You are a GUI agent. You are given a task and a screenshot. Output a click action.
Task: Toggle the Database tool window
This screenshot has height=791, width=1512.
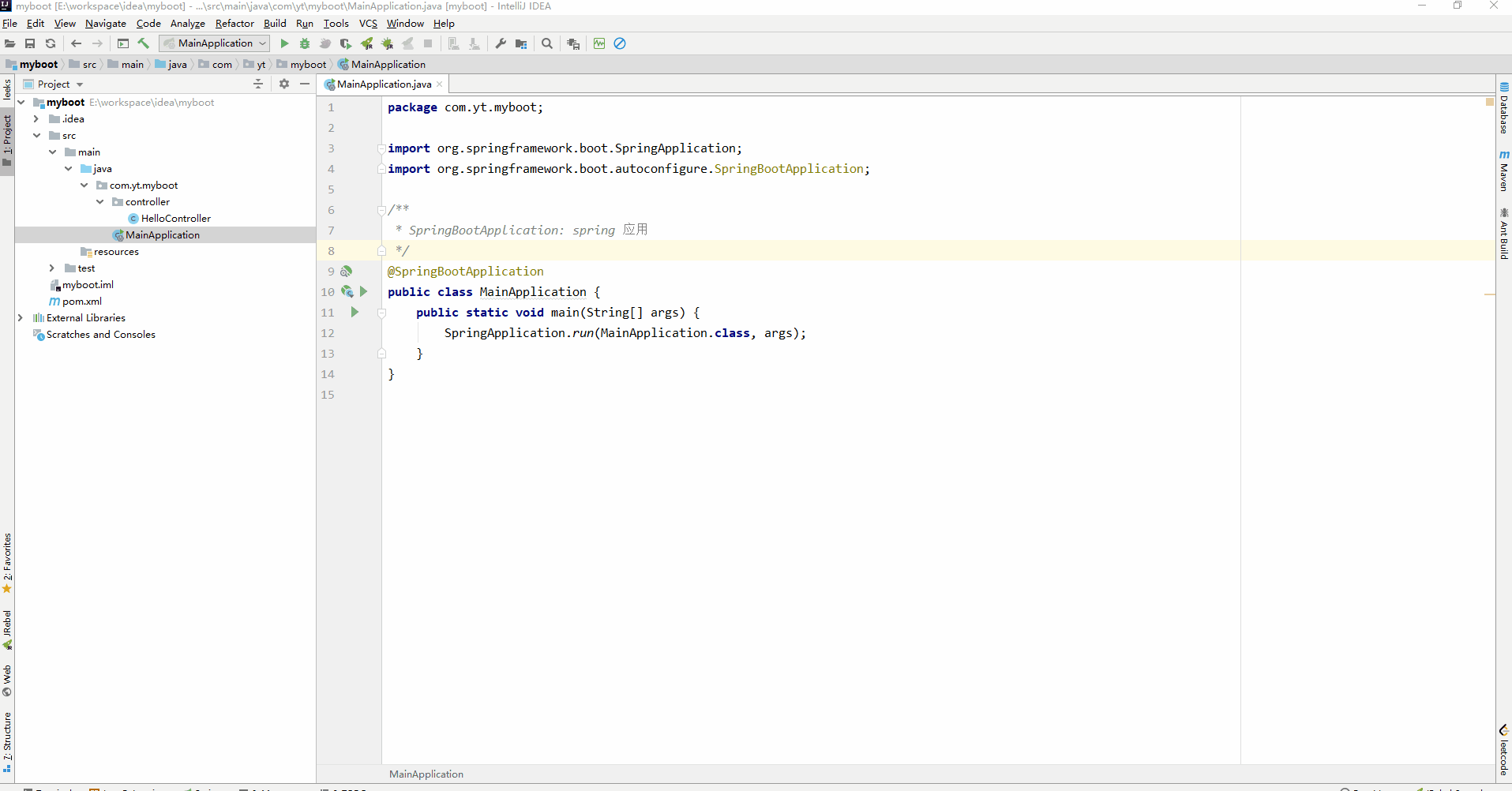1504,109
